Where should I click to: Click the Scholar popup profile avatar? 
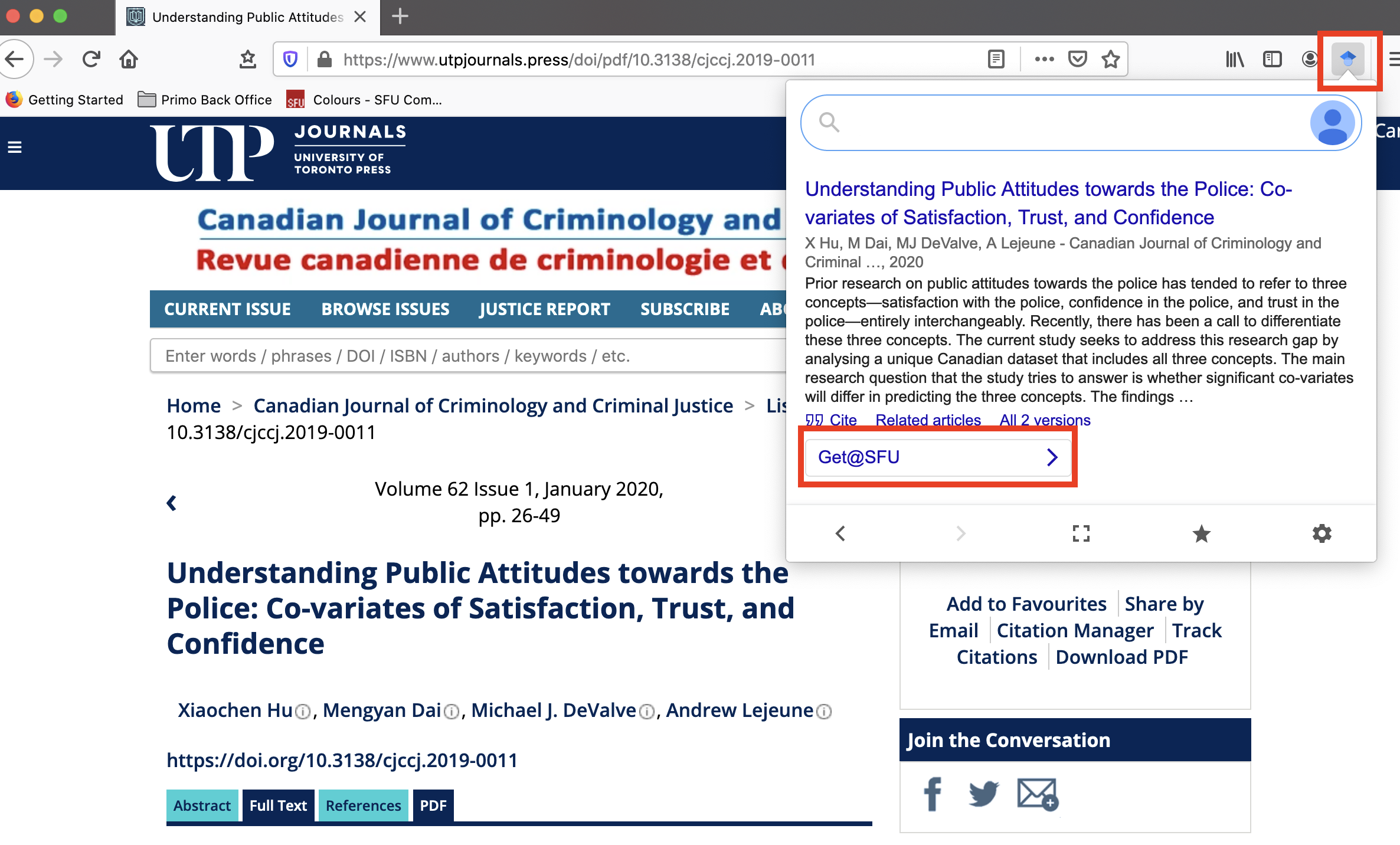(1332, 123)
